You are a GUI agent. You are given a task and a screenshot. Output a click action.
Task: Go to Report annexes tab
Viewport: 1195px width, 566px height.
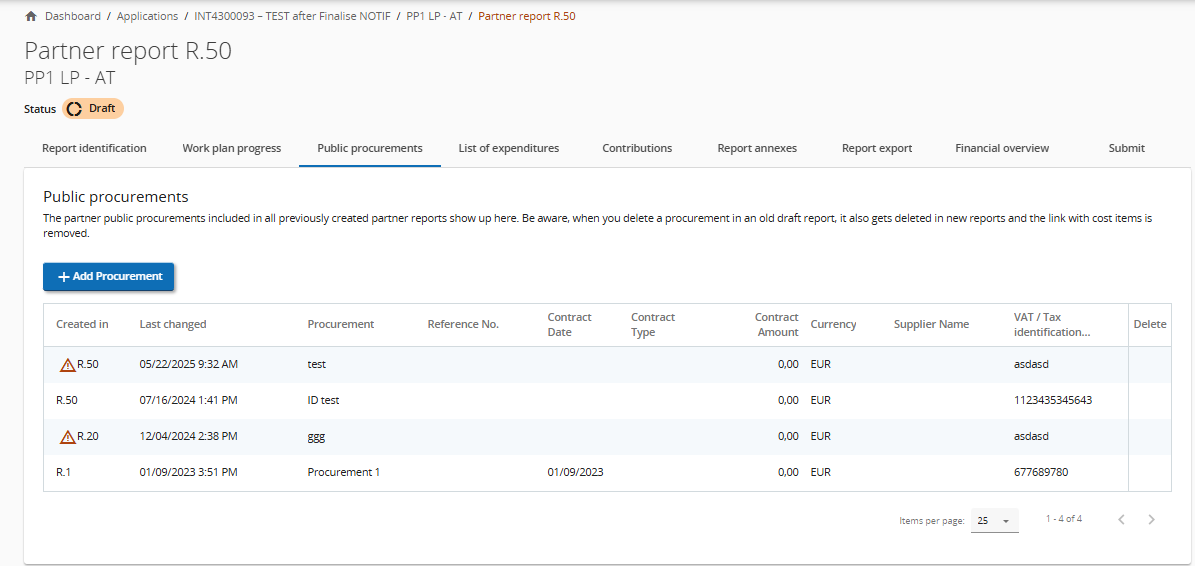point(757,148)
